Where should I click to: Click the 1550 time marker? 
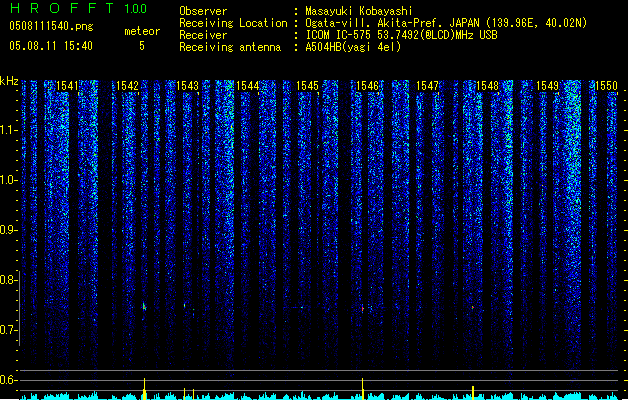[x=606, y=86]
